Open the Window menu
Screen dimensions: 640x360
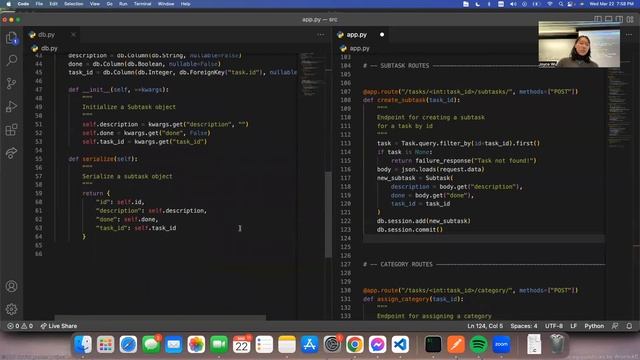(x=166, y=4)
